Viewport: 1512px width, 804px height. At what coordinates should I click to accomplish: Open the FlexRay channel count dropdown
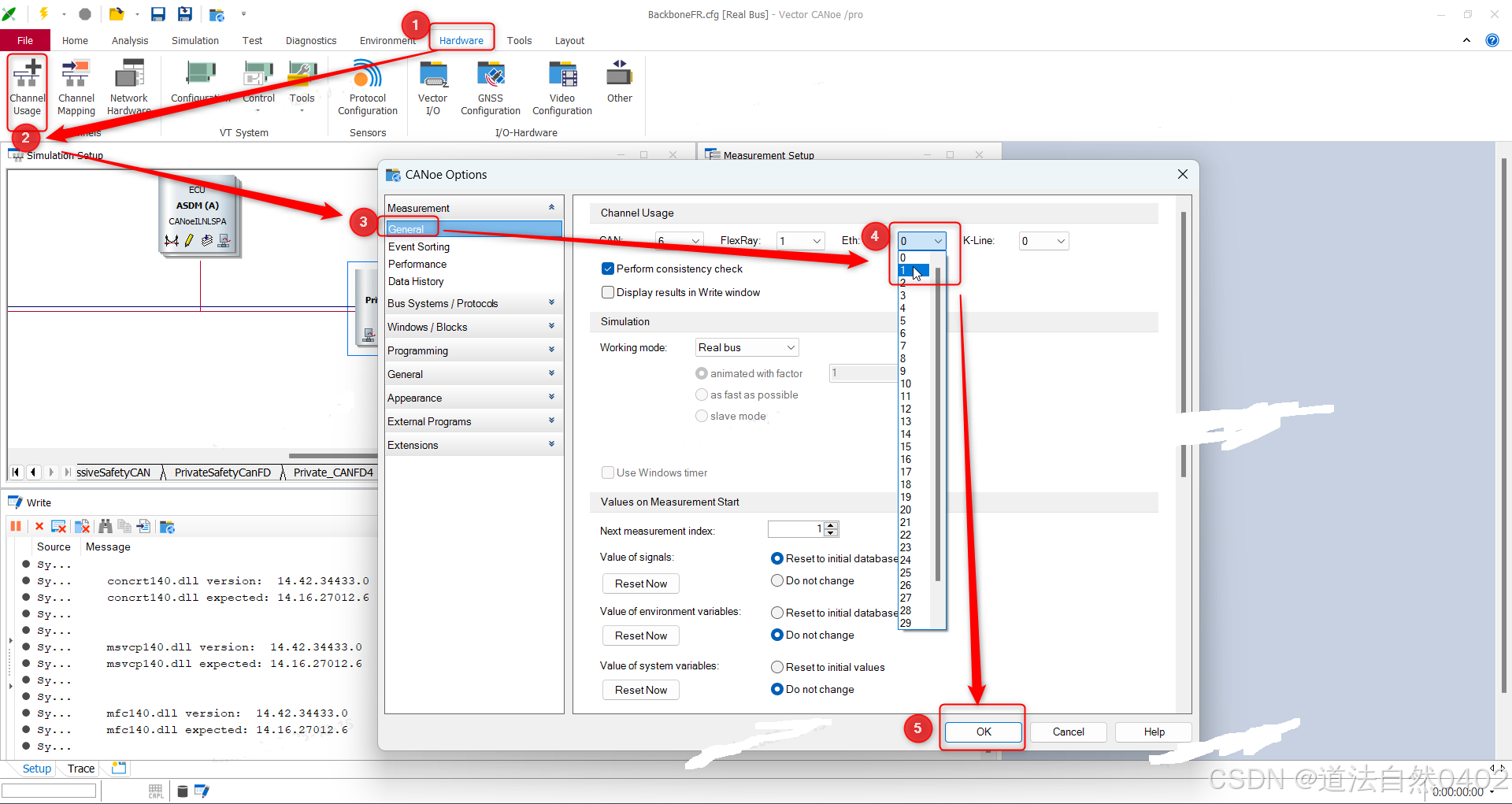(x=800, y=241)
